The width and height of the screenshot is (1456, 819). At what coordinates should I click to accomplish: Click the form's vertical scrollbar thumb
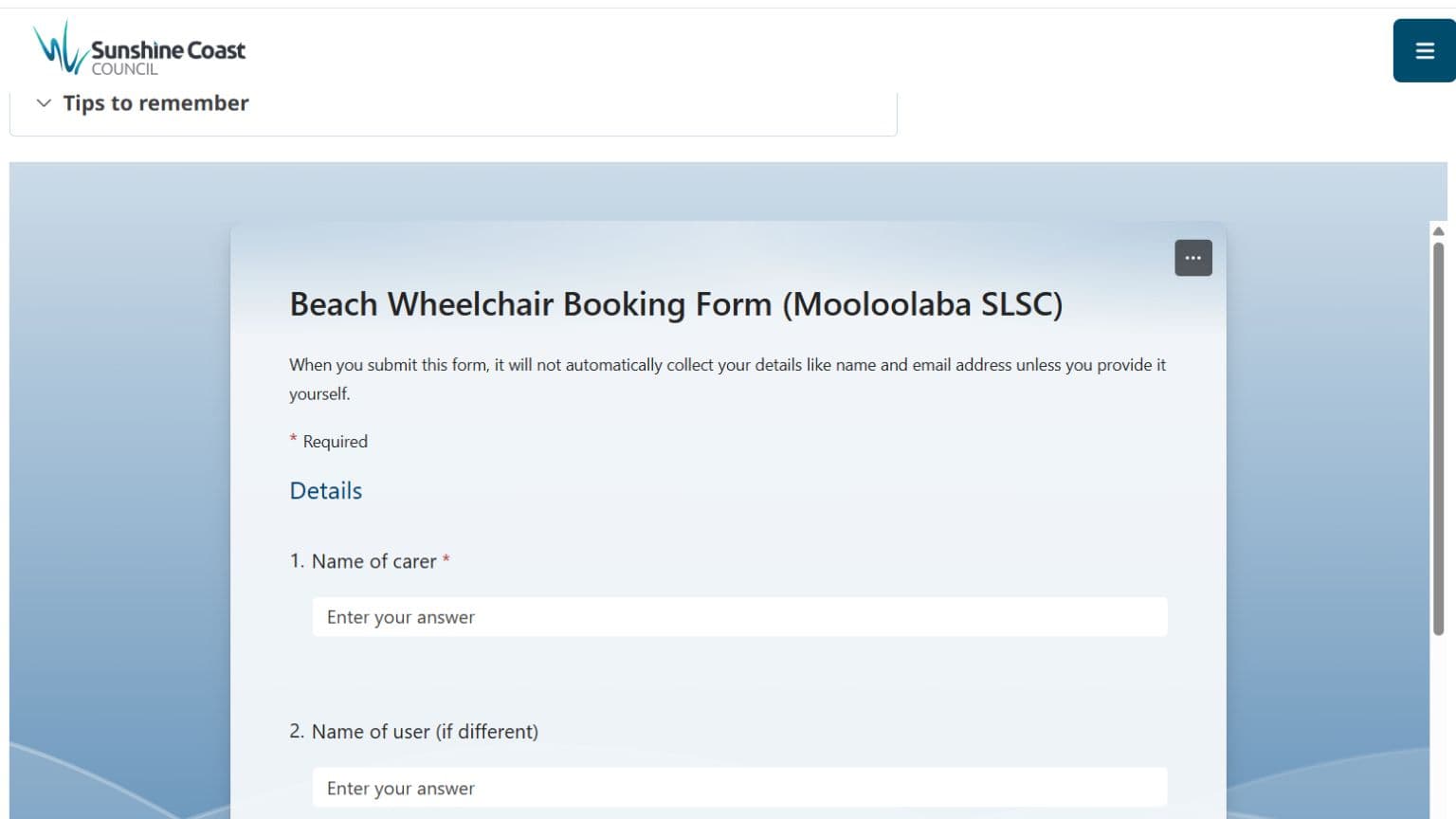(1438, 438)
